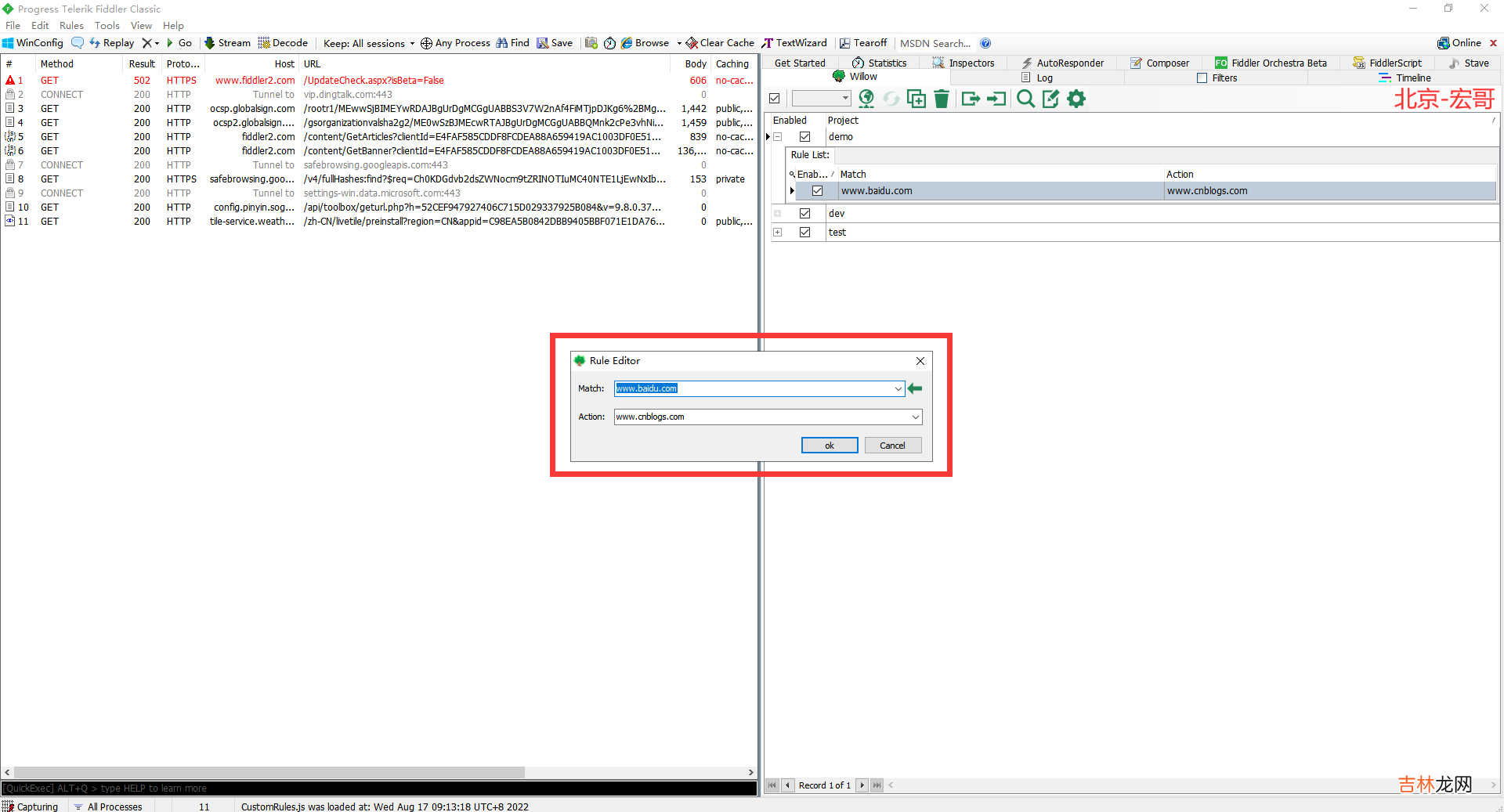Click the Willow add/duplicate icon
The image size is (1504, 812).
(x=916, y=99)
